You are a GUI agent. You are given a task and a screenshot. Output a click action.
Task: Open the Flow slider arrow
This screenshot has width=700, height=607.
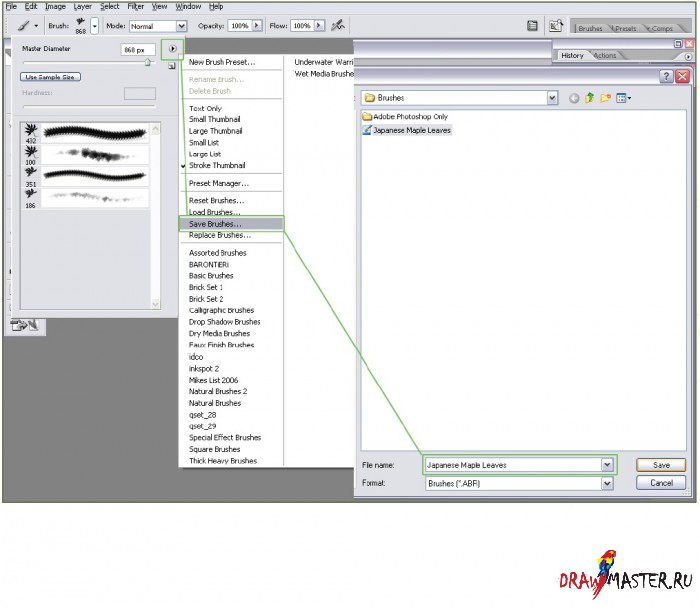pyautogui.click(x=319, y=26)
